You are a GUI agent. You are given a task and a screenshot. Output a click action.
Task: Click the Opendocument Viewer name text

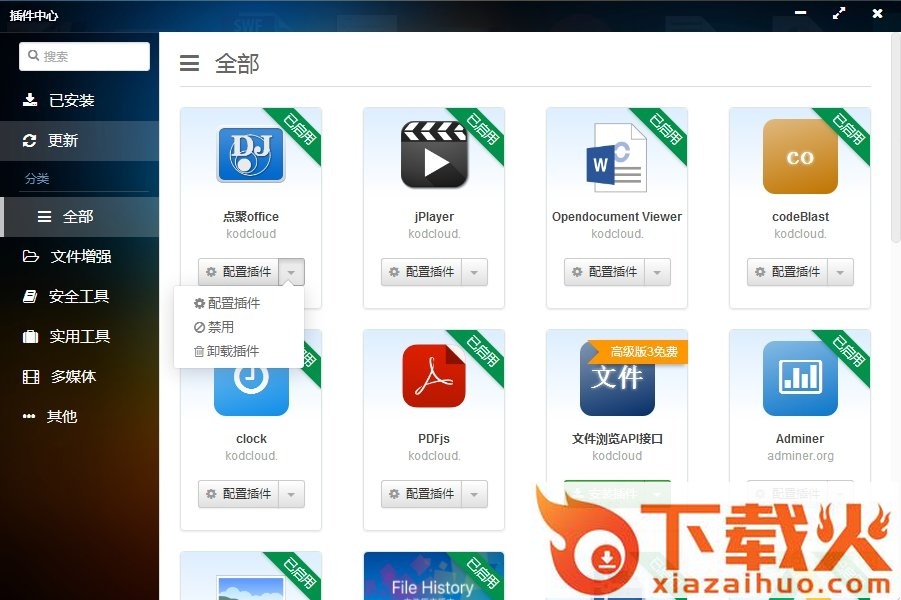pos(617,217)
